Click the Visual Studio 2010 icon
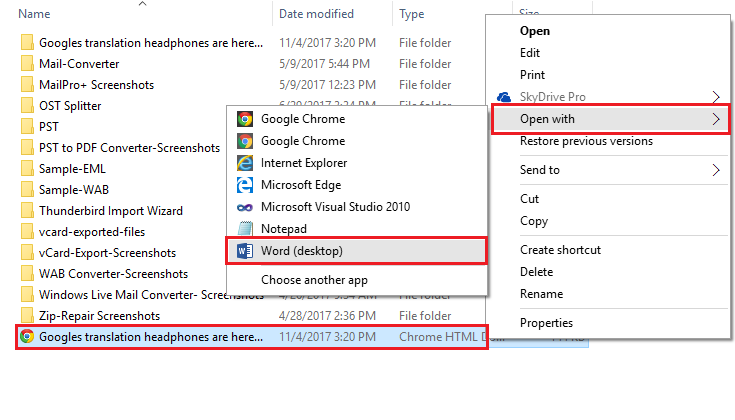The width and height of the screenshot is (735, 420). (245, 207)
